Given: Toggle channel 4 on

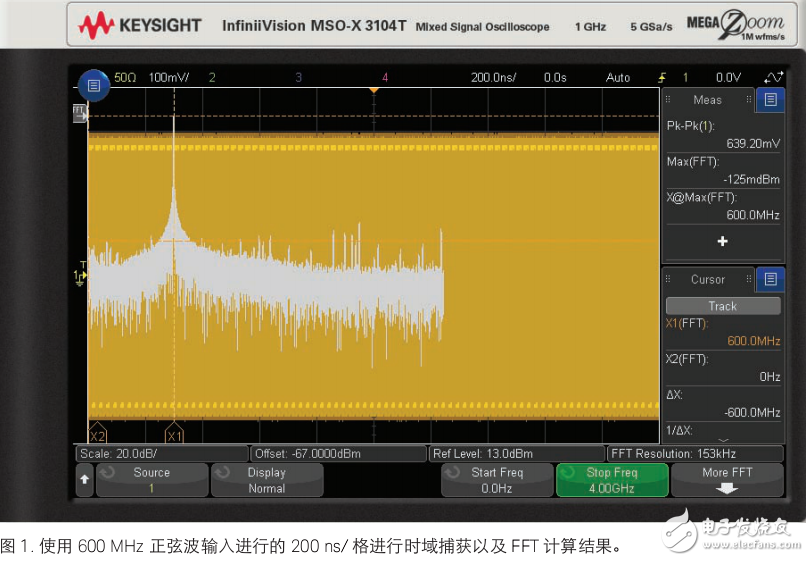Looking at the screenshot, I should pyautogui.click(x=385, y=77).
